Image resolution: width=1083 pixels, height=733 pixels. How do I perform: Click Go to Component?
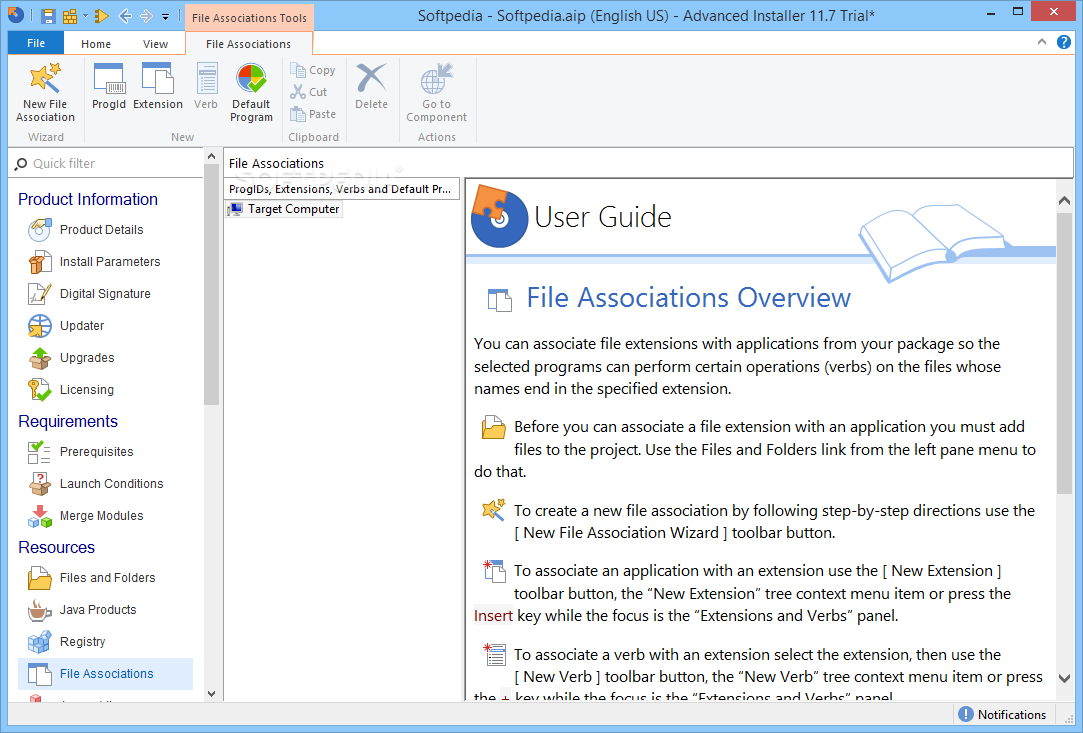[x=437, y=93]
